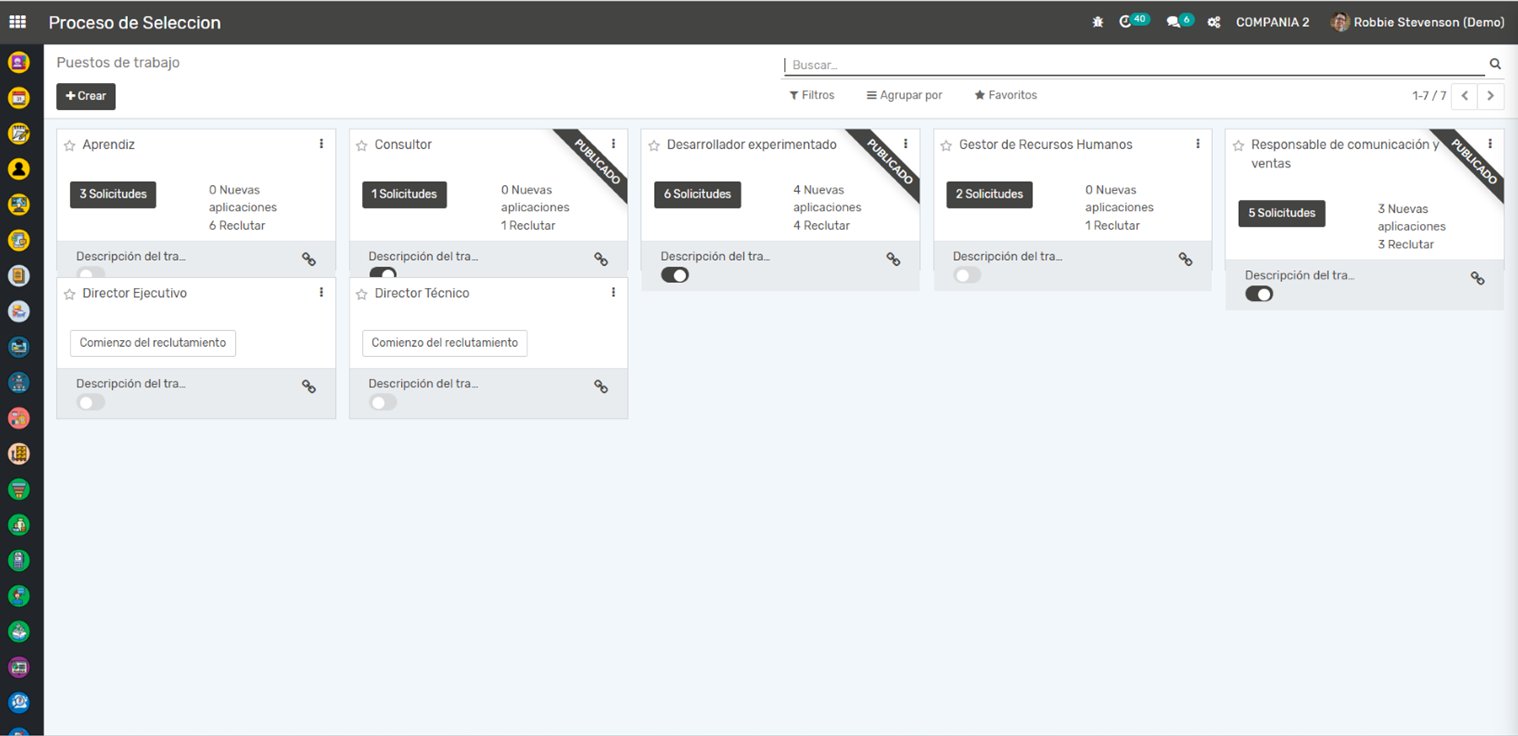The image size is (1518, 736).
Task: Click the search magnifier icon
Action: [x=1495, y=64]
